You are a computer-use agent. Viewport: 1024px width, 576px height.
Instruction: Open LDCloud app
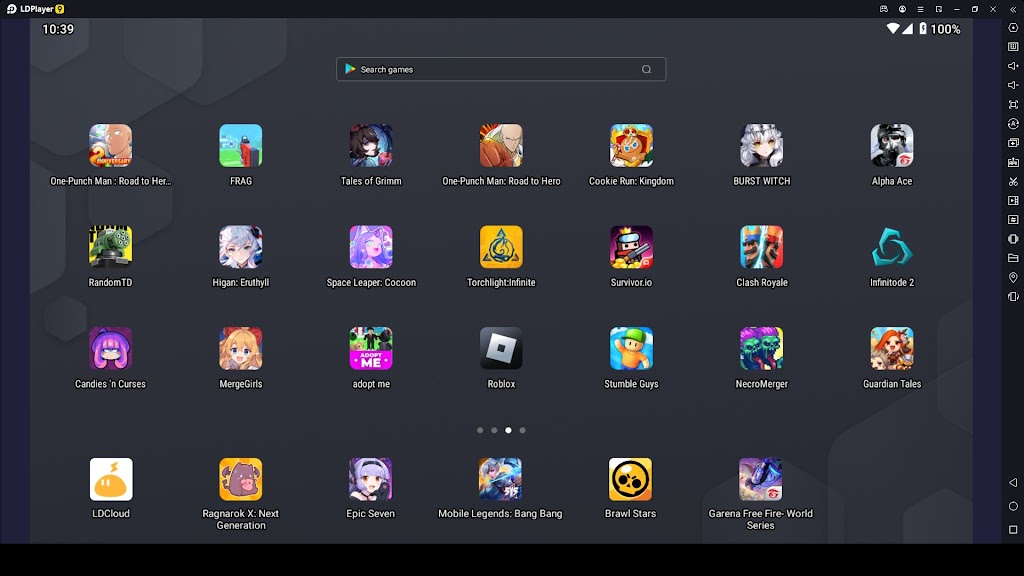pyautogui.click(x=111, y=479)
